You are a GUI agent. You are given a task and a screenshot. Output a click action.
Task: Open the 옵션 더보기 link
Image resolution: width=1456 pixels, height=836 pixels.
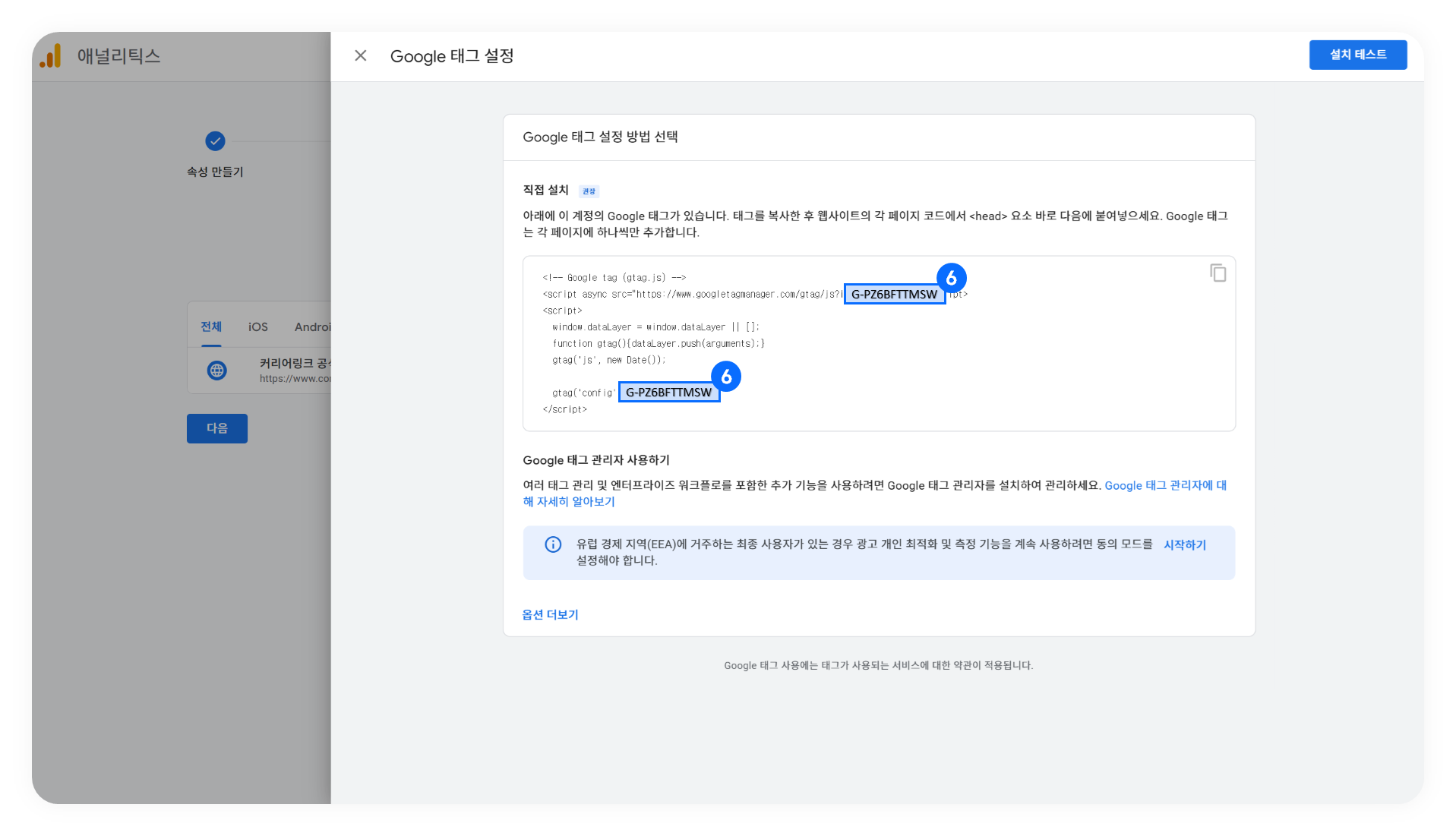[x=551, y=614]
